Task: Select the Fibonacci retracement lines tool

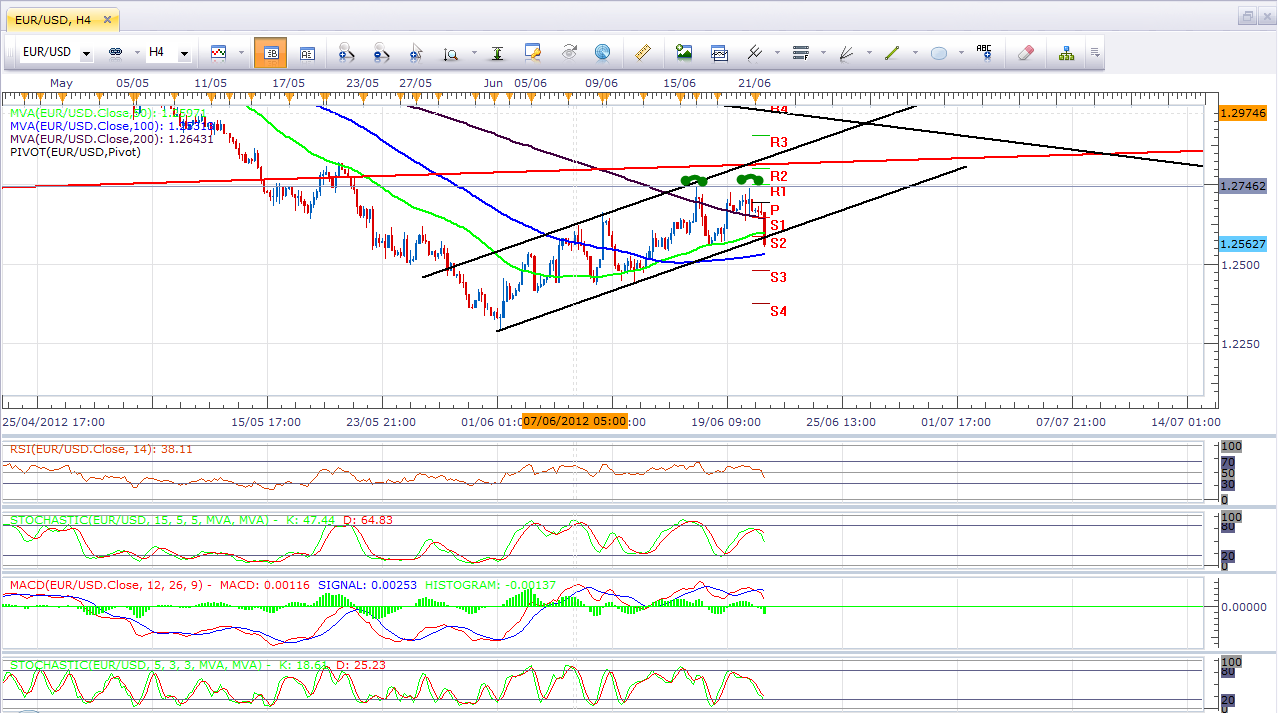Action: [800, 52]
